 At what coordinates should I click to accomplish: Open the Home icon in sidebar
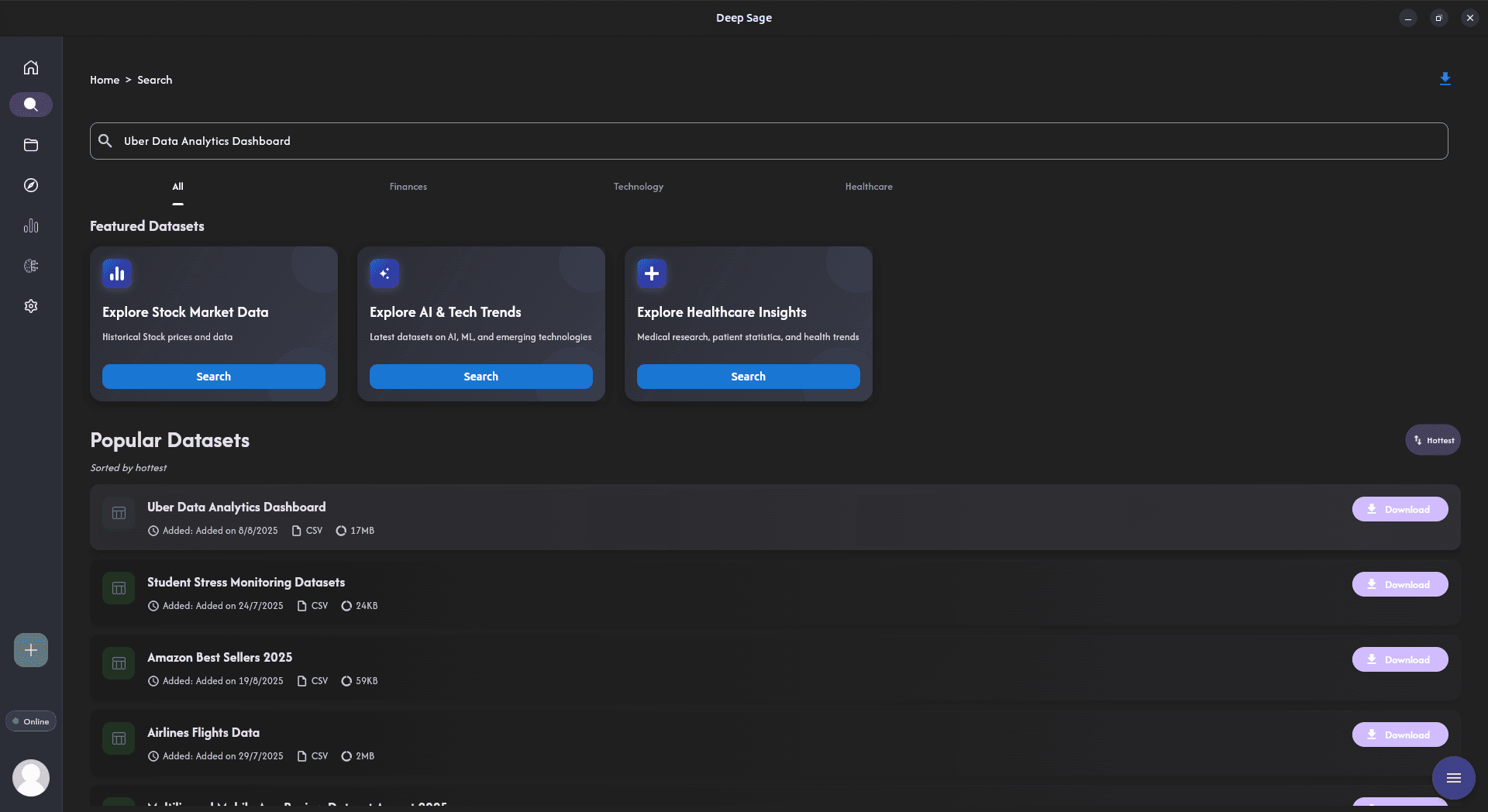31,67
